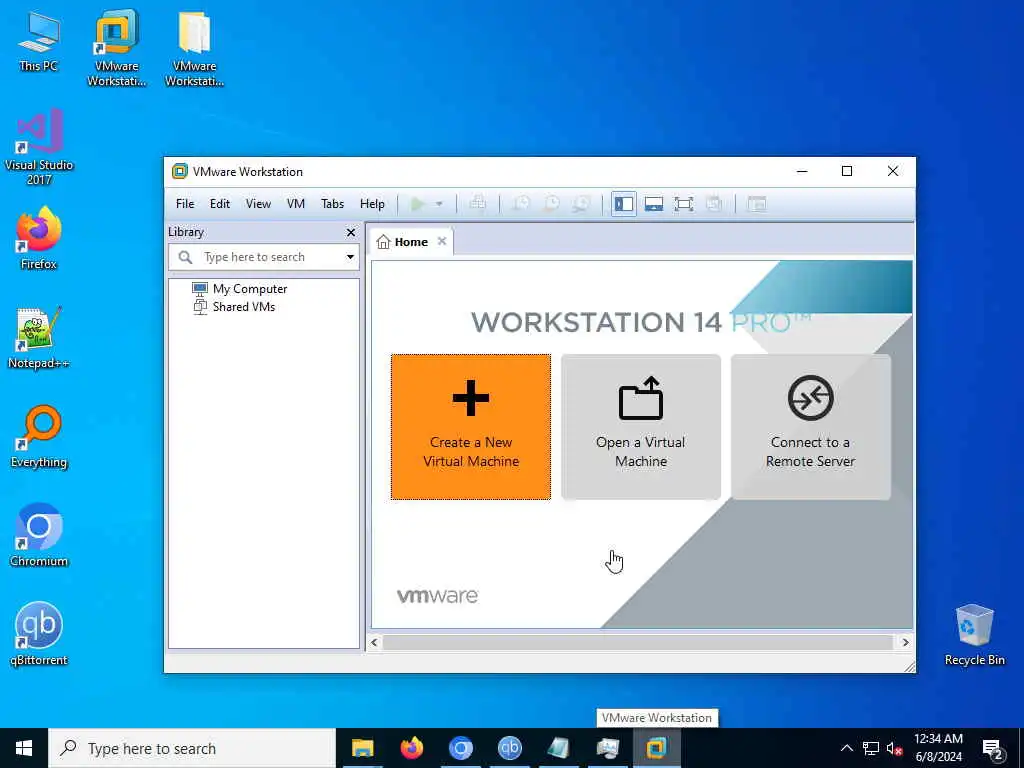1024x768 pixels.
Task: Select Shared VMs in the library
Action: tap(244, 307)
